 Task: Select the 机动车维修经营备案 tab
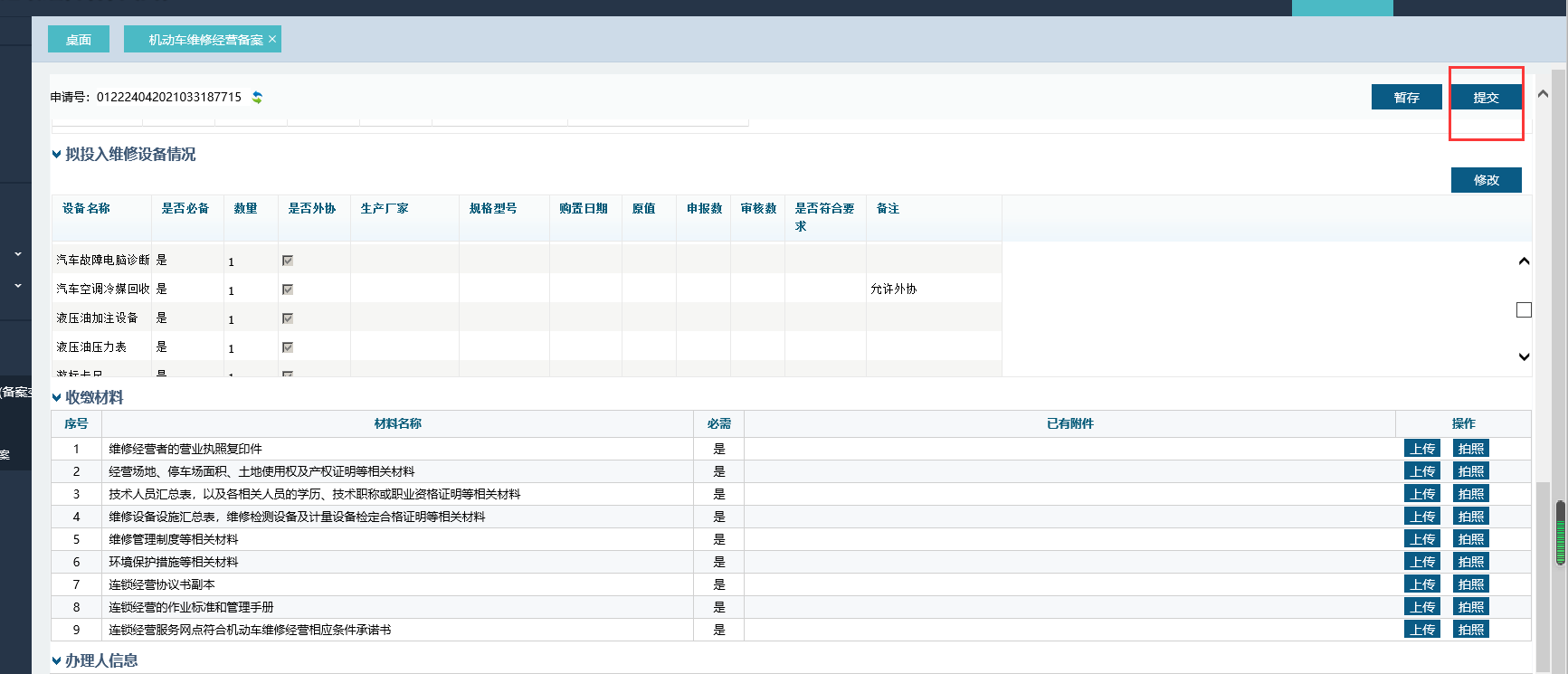205,40
